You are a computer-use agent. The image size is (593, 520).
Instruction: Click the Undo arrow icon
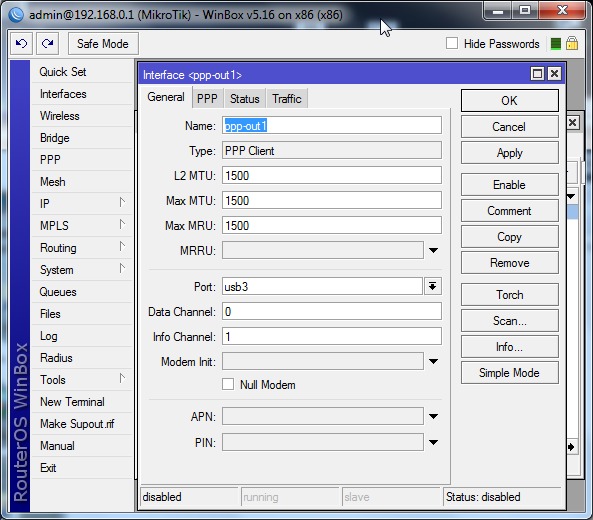click(x=22, y=43)
